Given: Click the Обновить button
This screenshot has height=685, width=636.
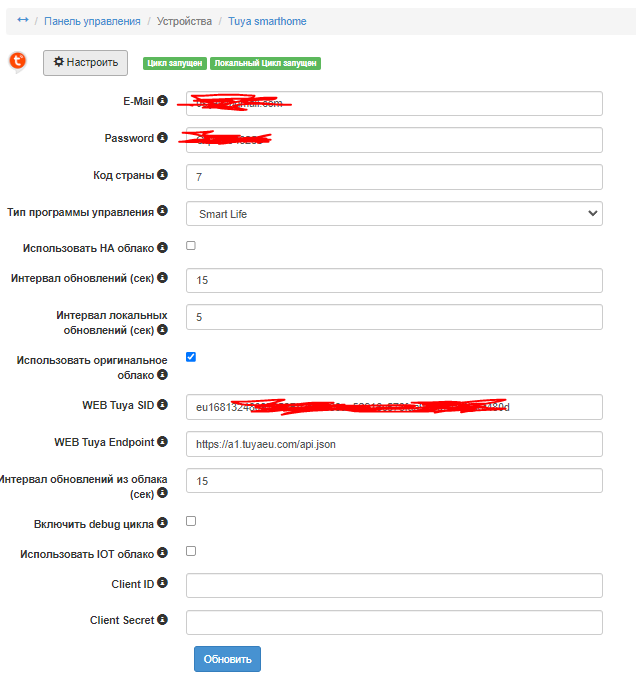Looking at the screenshot, I should (x=227, y=659).
